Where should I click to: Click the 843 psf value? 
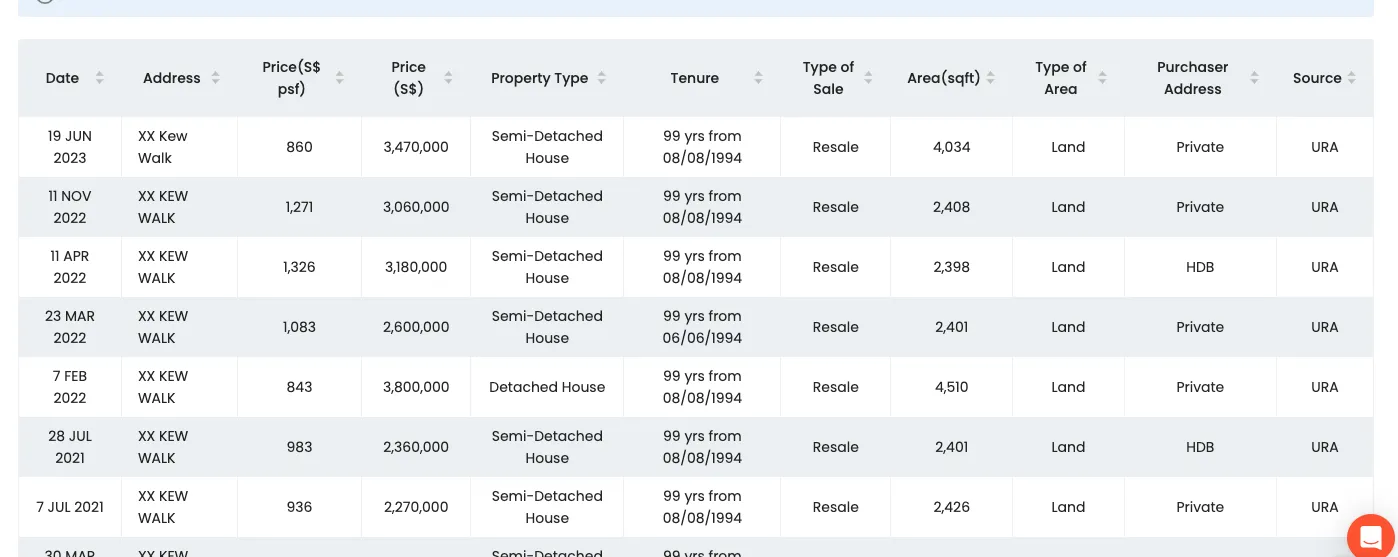[x=299, y=387]
